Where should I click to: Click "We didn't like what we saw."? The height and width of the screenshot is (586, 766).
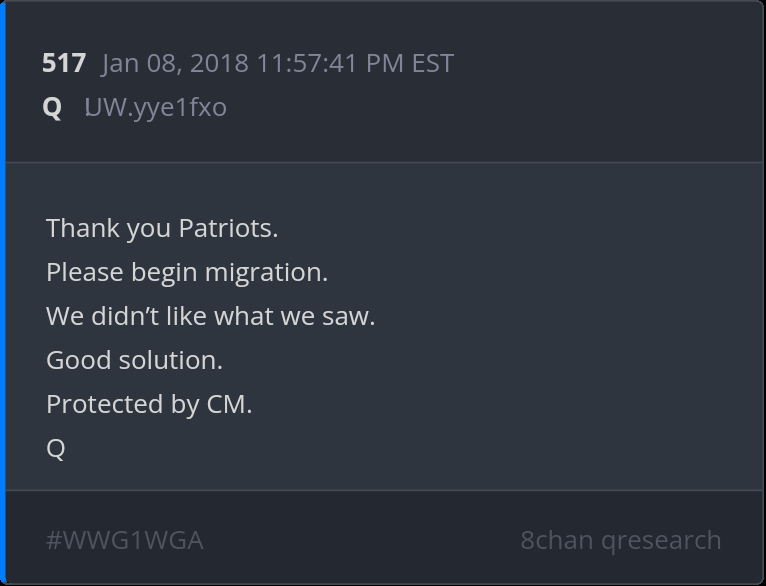[210, 316]
